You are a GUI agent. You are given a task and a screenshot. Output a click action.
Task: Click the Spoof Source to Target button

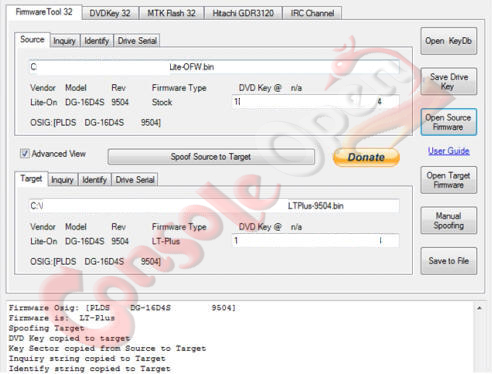click(211, 157)
